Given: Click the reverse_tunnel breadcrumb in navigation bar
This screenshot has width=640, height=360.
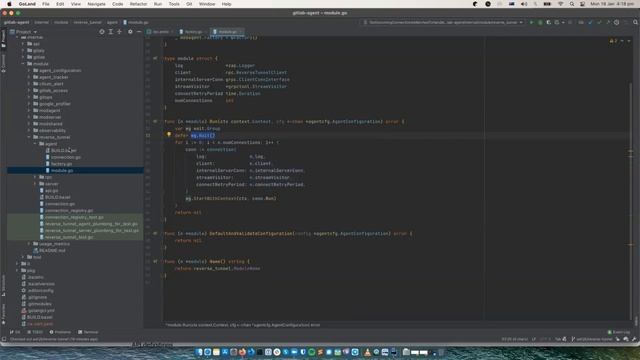Looking at the screenshot, I should (x=87, y=22).
